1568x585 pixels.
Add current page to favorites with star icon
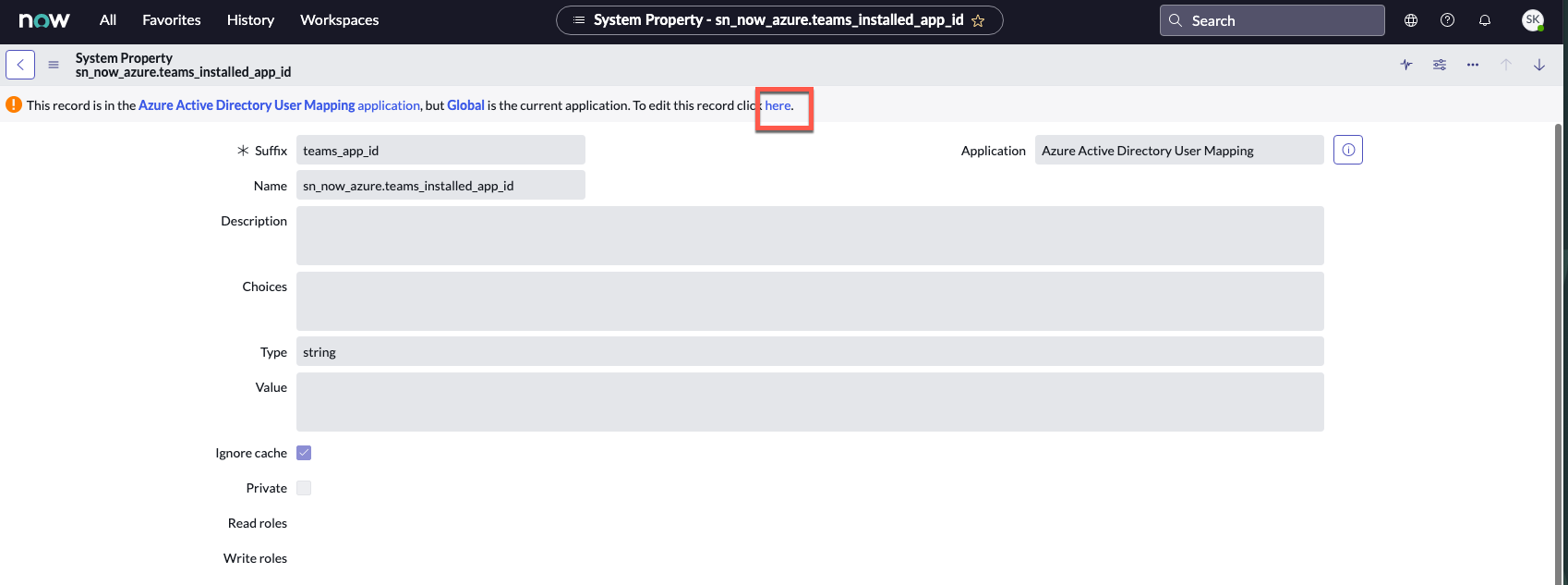tap(978, 20)
